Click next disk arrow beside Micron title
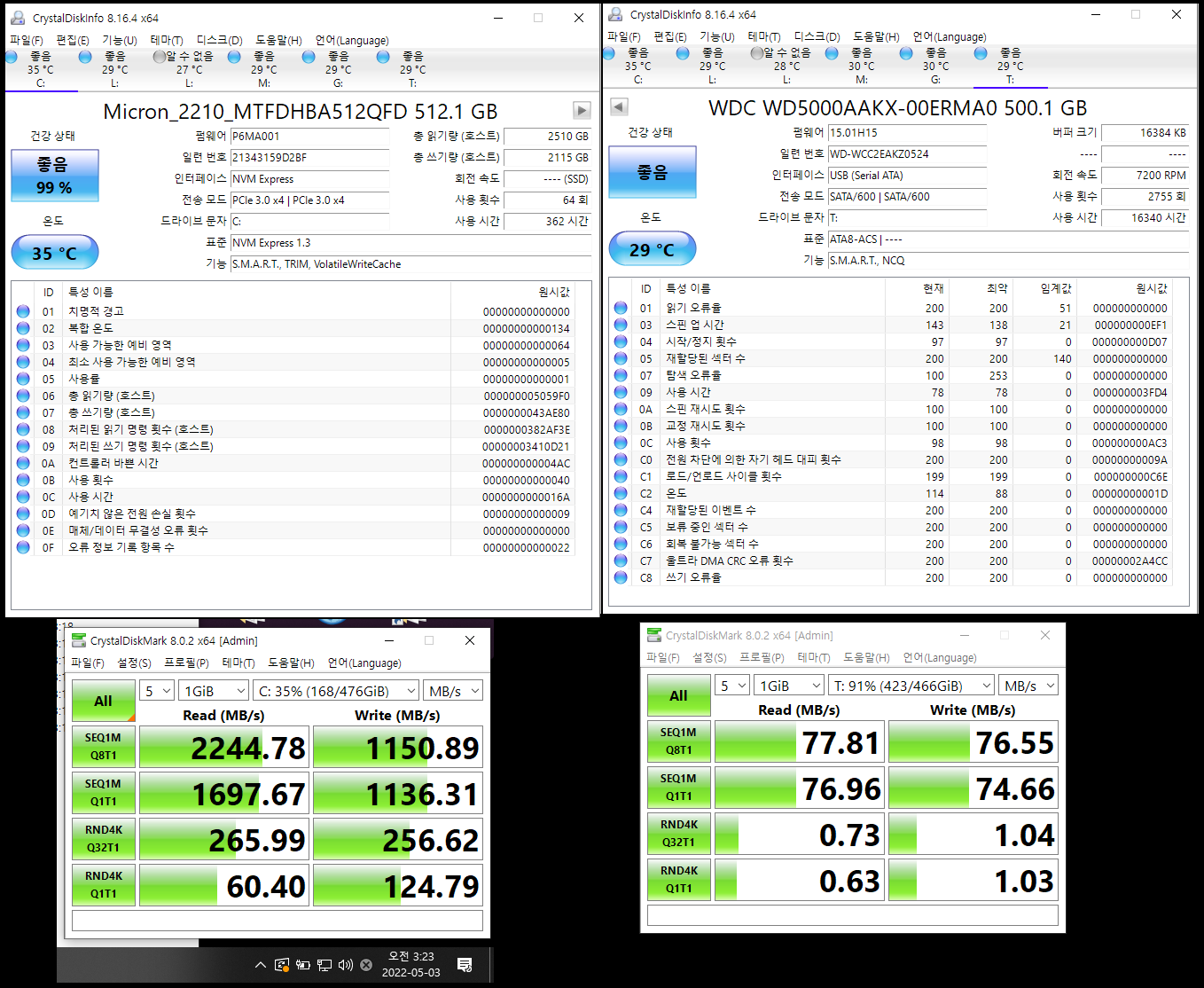1204x988 pixels. [x=582, y=110]
